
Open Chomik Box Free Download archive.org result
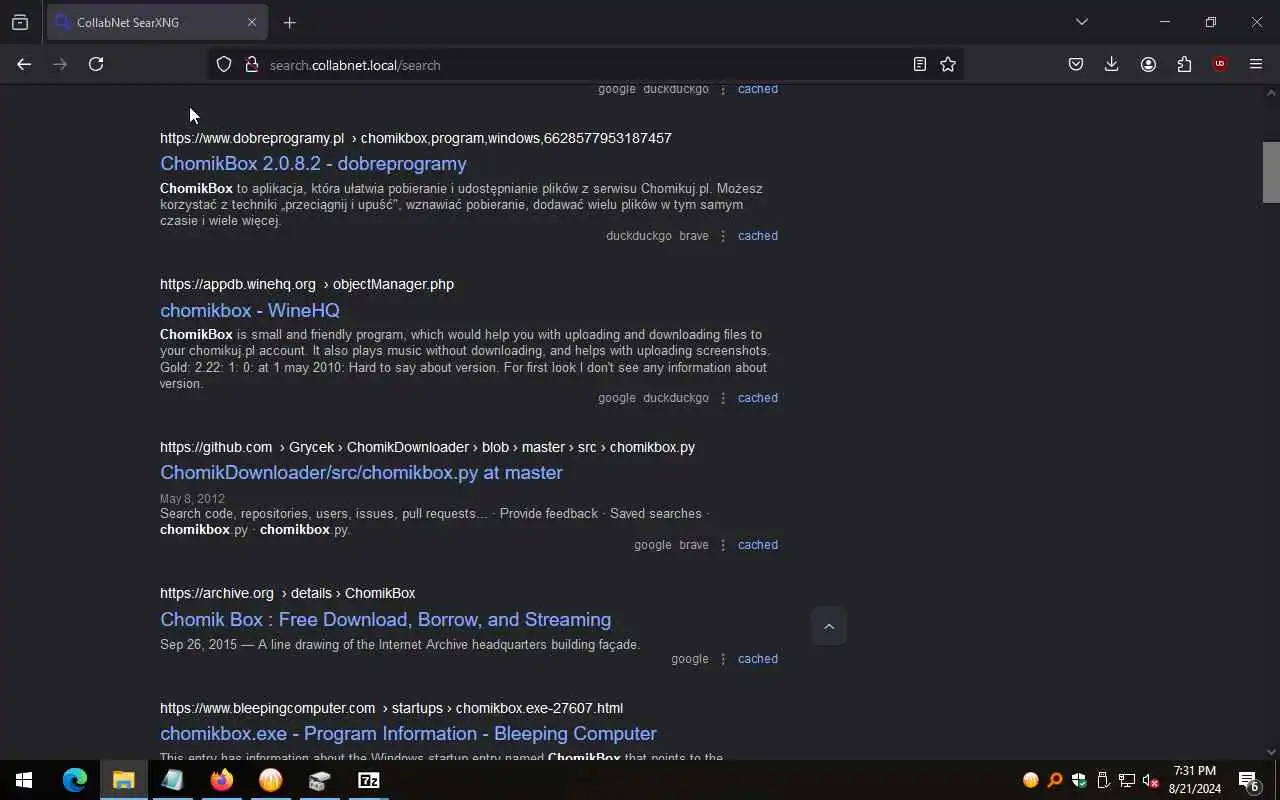pos(385,619)
